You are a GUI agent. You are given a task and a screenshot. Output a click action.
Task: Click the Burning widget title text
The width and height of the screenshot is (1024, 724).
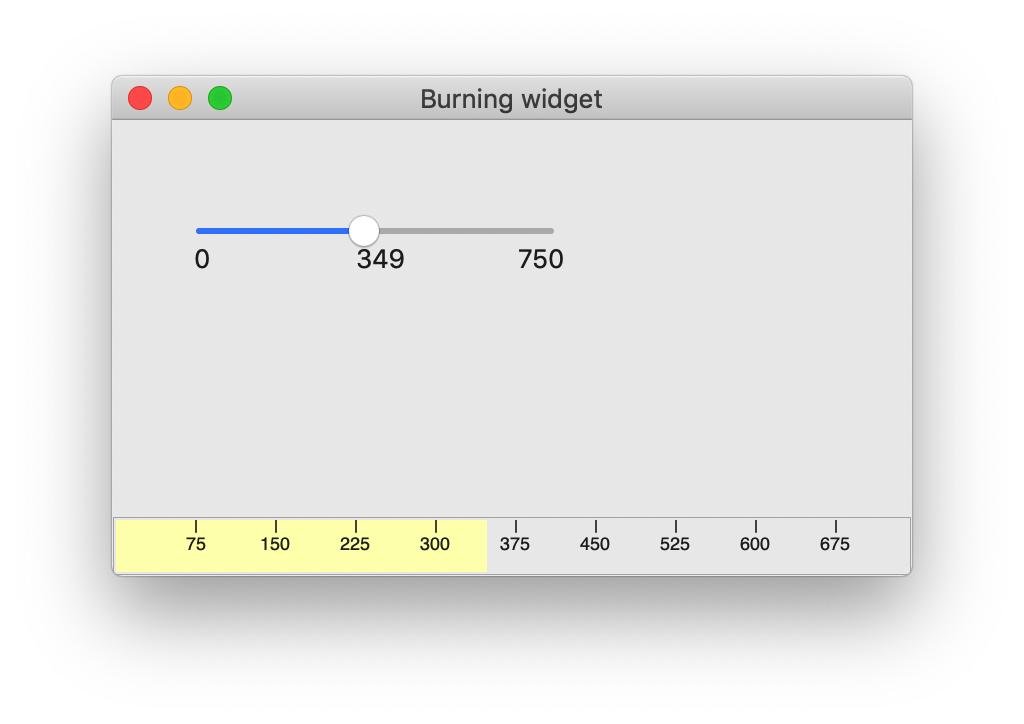pyautogui.click(x=511, y=99)
